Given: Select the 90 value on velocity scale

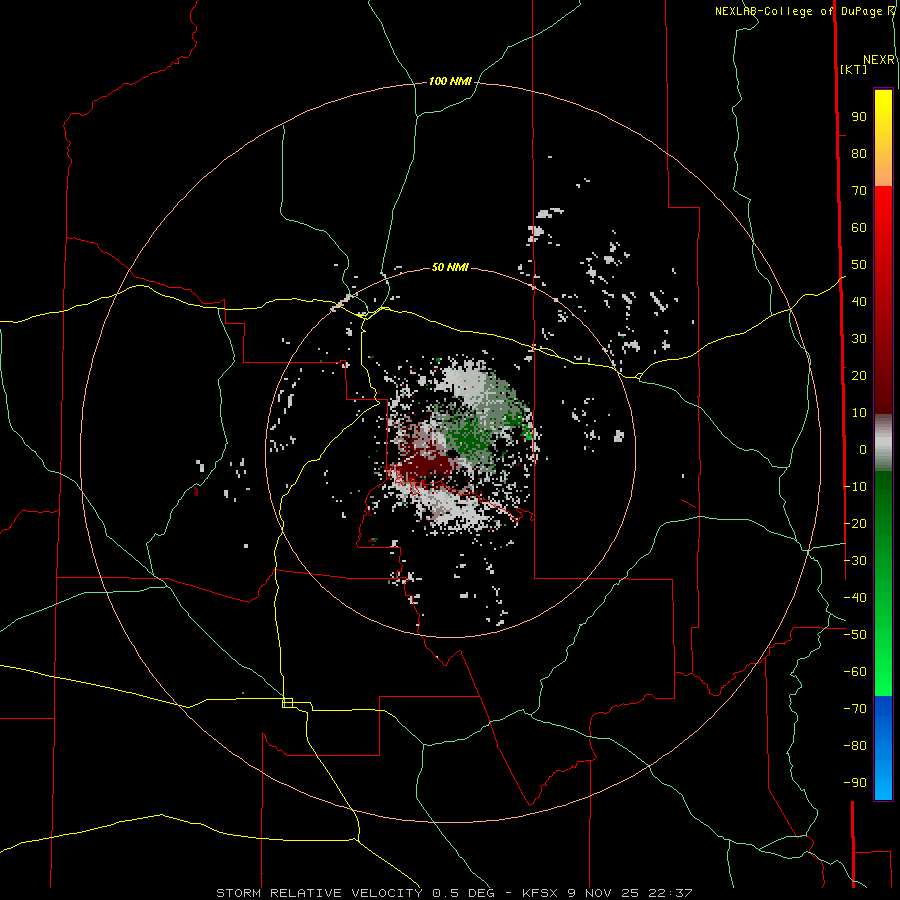Looking at the screenshot, I should click(859, 117).
